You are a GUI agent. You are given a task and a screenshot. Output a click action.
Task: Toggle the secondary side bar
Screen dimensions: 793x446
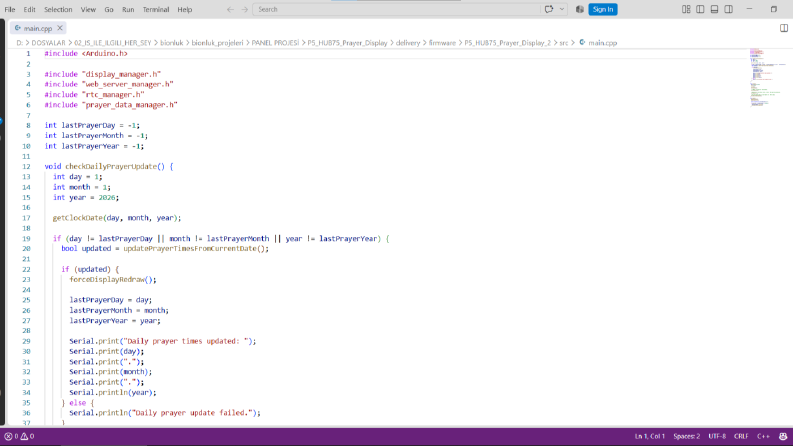(x=729, y=9)
